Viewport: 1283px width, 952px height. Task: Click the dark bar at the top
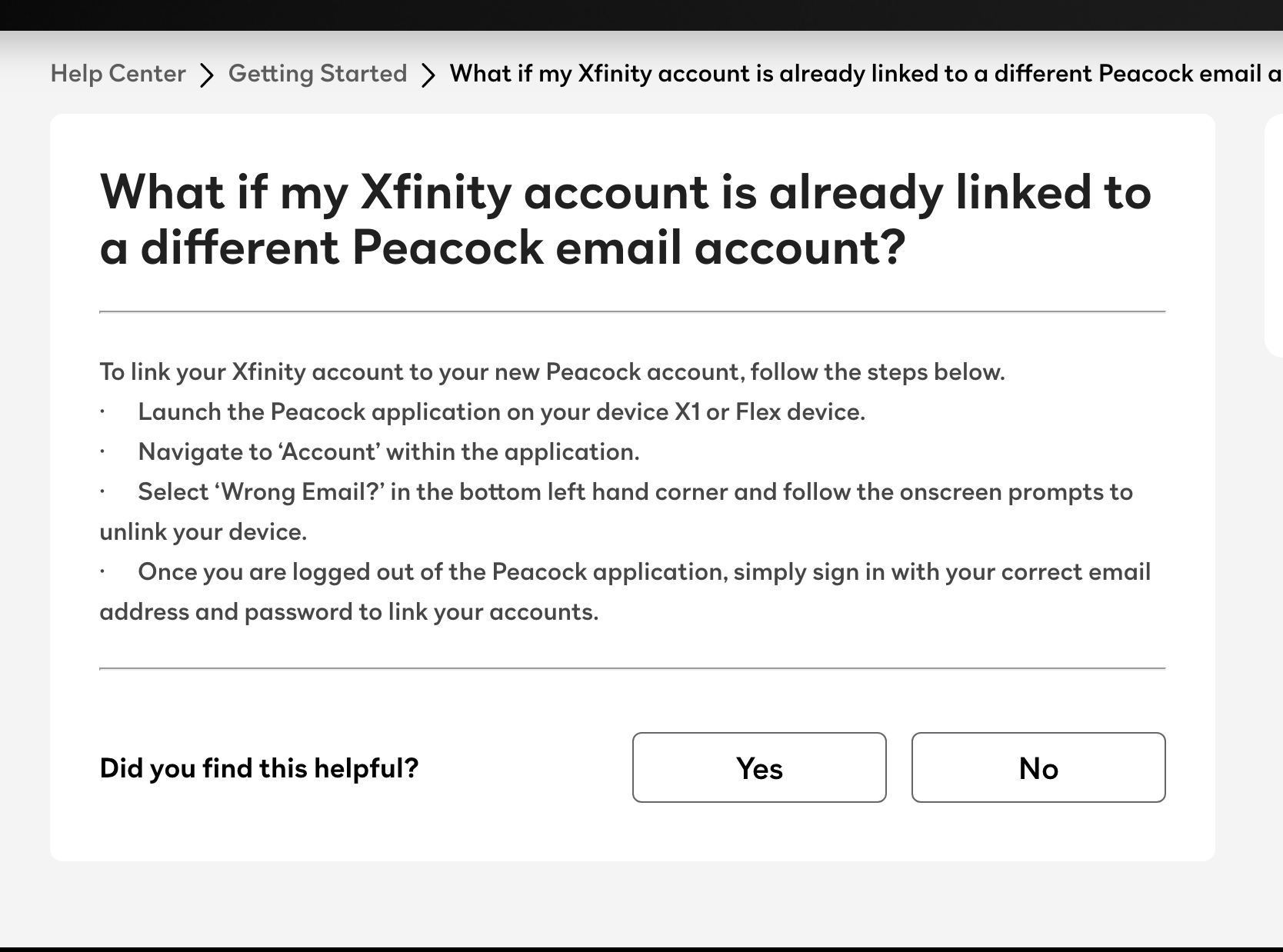(641, 14)
